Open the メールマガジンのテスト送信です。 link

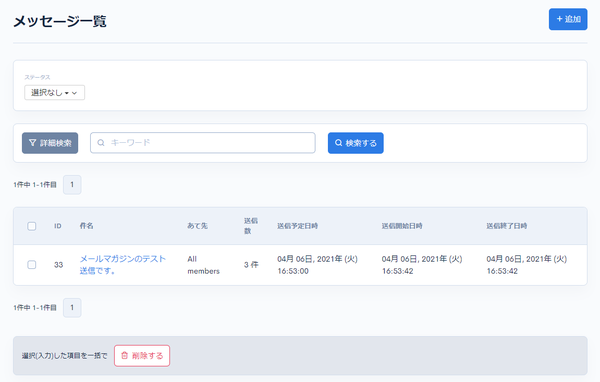click(122, 265)
